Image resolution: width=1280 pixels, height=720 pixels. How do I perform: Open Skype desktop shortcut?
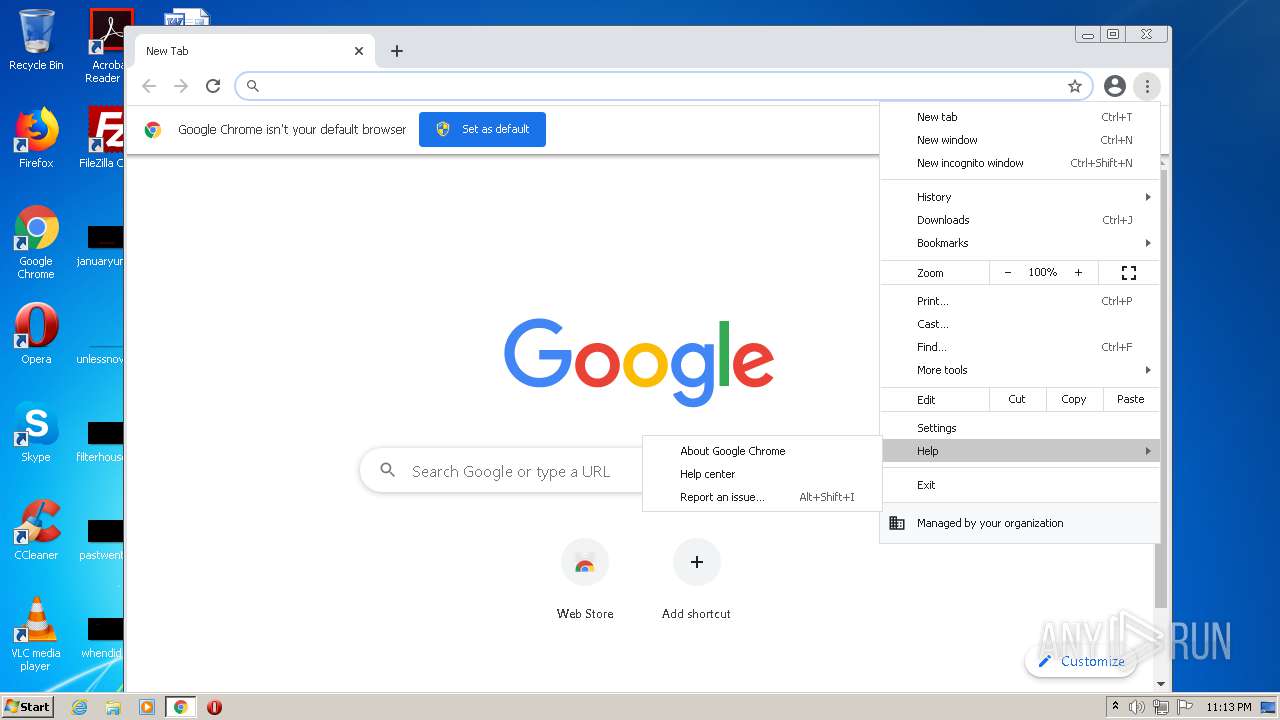[x=36, y=431]
